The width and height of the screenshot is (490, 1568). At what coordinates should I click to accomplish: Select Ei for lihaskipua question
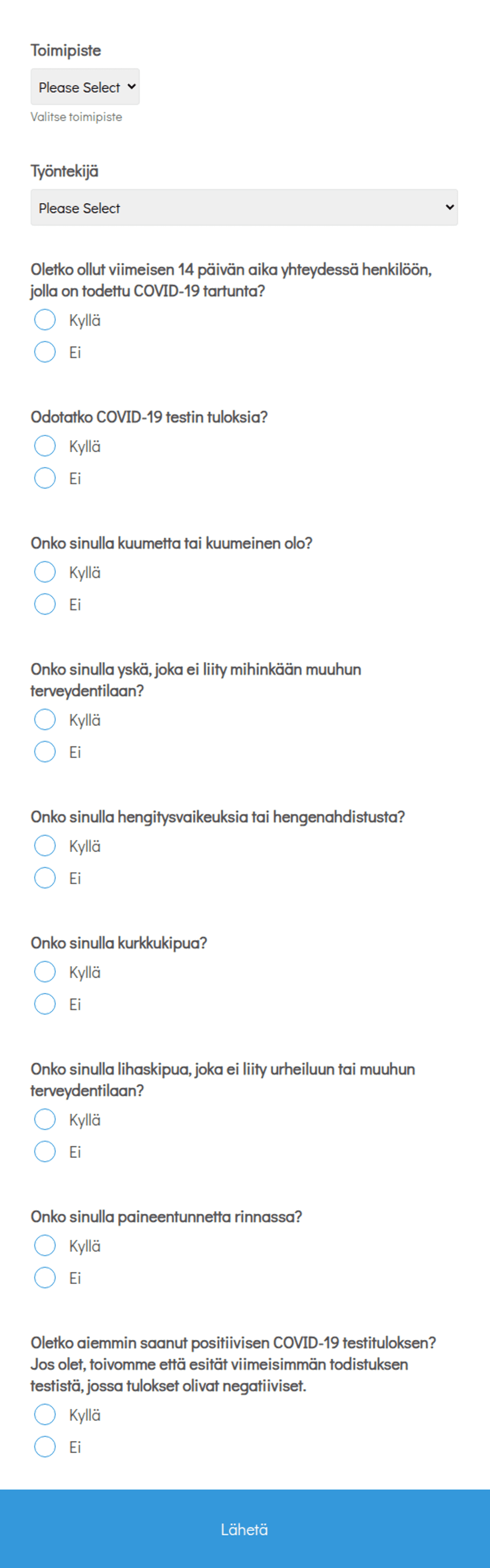(x=45, y=1151)
